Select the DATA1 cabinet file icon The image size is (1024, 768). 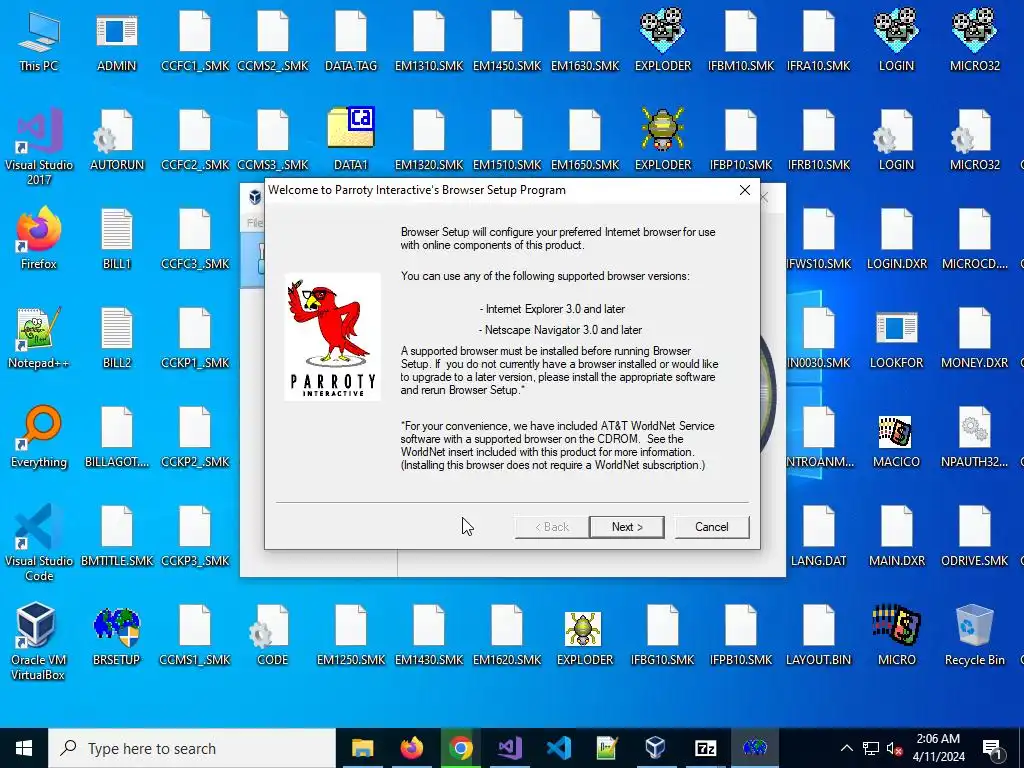(x=351, y=140)
